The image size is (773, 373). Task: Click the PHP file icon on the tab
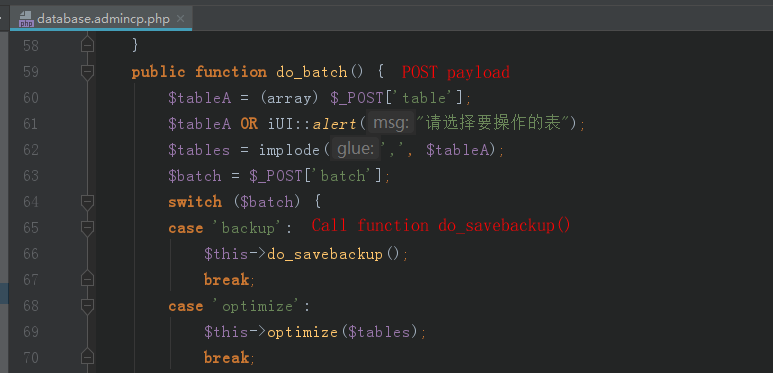(x=26, y=20)
